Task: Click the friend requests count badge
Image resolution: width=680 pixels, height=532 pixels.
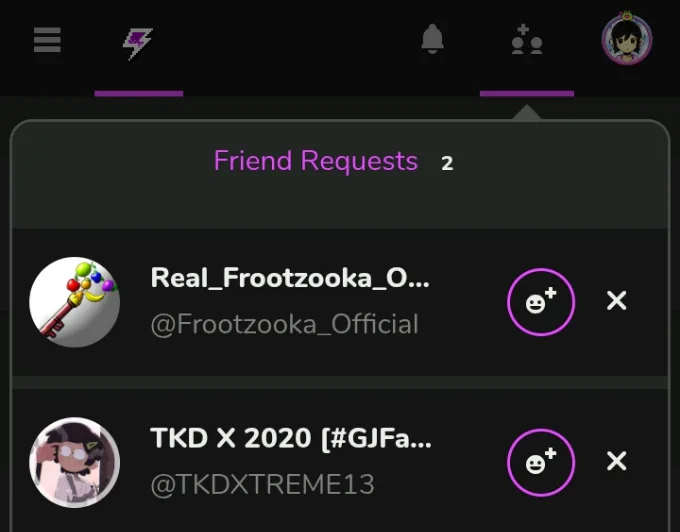Action: (447, 163)
